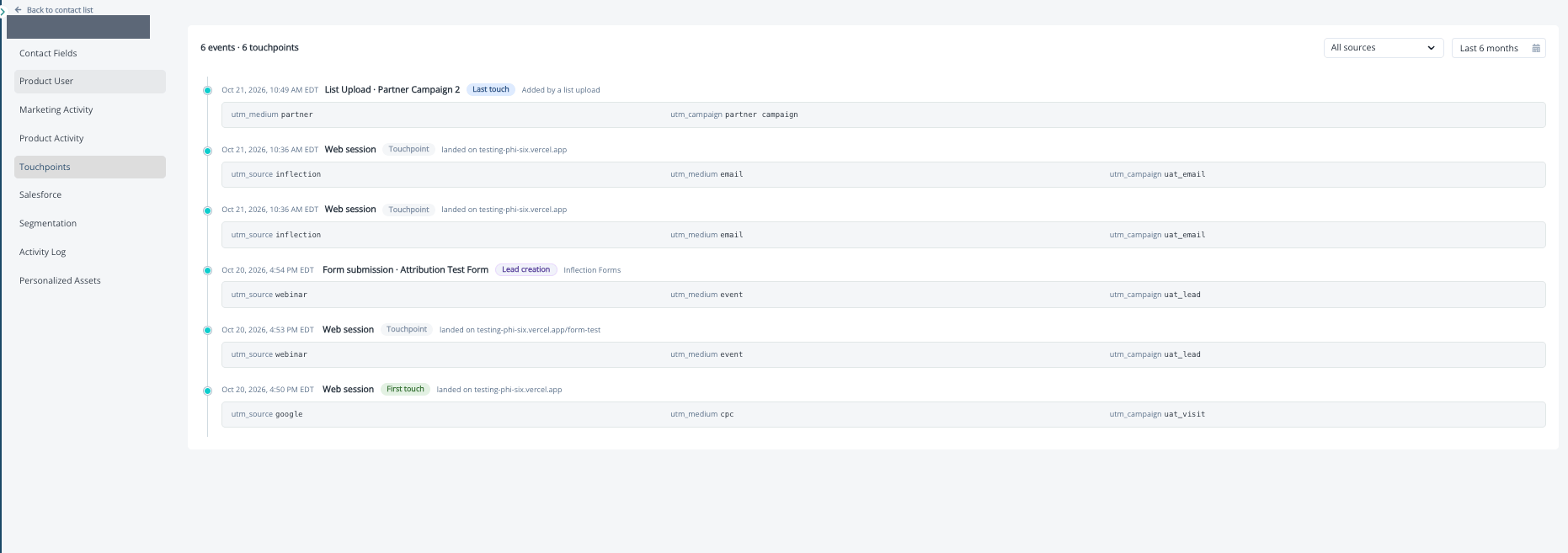Open Product Activity section

point(90,138)
